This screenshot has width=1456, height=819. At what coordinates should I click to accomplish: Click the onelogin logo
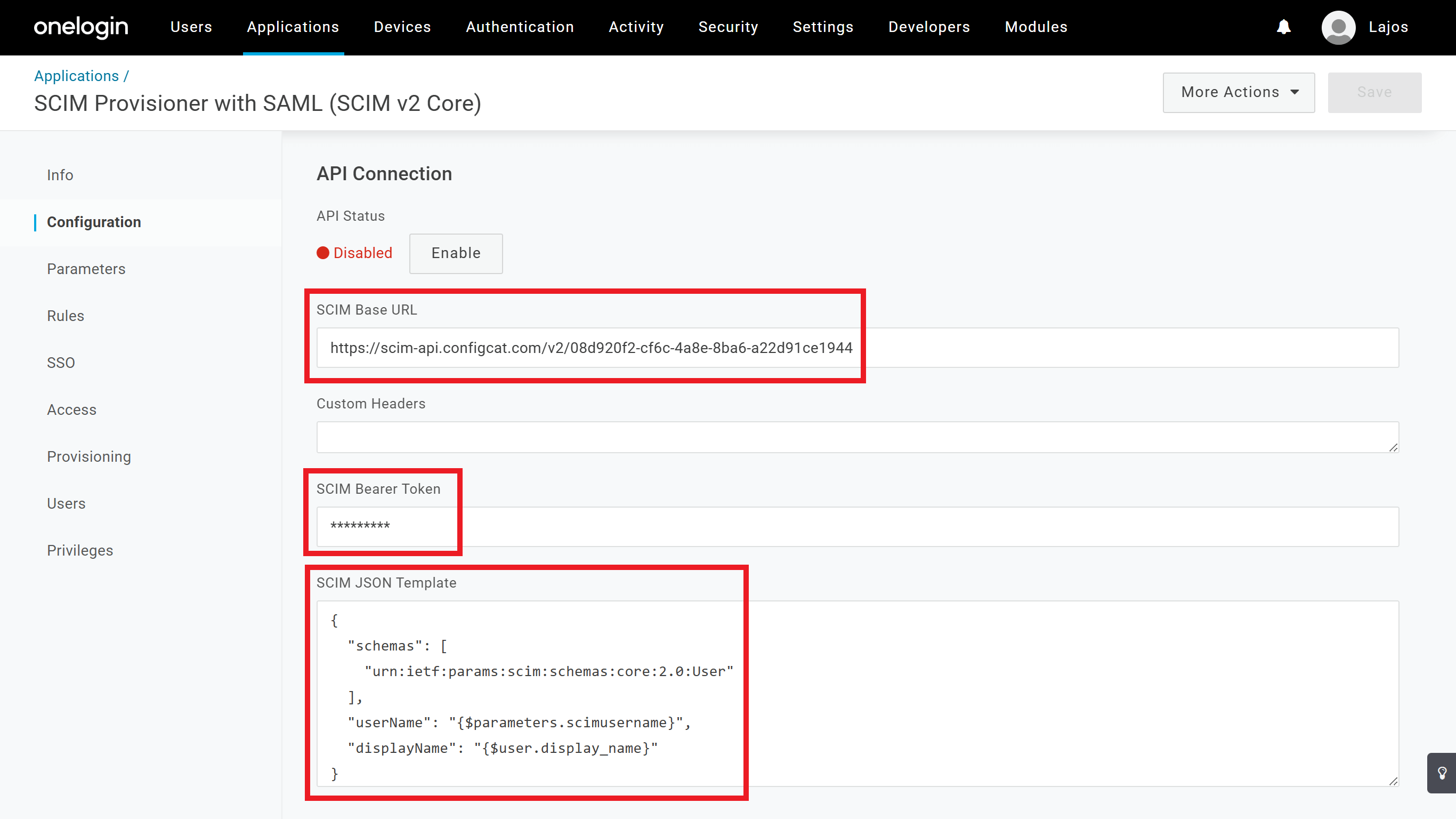pos(81,27)
